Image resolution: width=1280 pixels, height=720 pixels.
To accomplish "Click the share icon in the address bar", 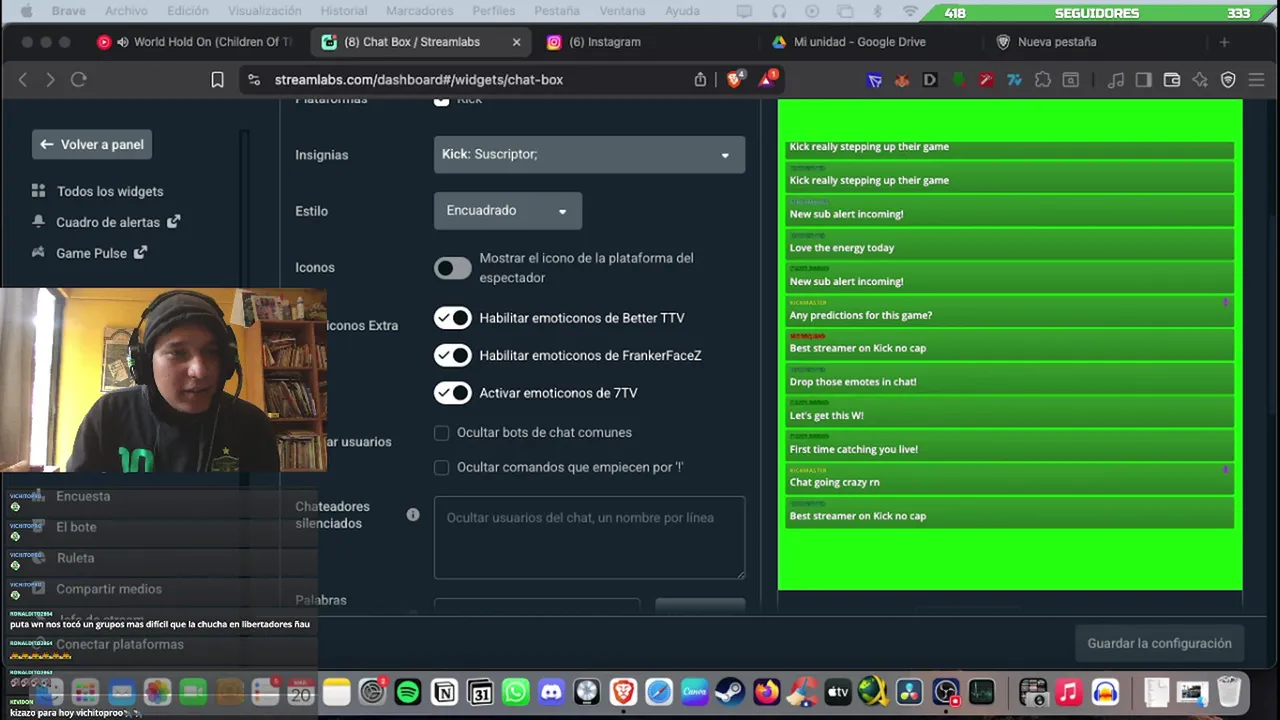I will pyautogui.click(x=700, y=80).
